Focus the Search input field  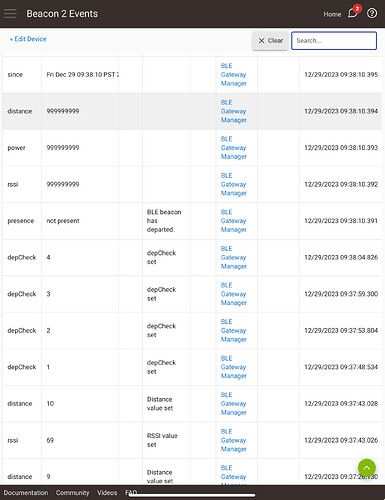tap(334, 41)
